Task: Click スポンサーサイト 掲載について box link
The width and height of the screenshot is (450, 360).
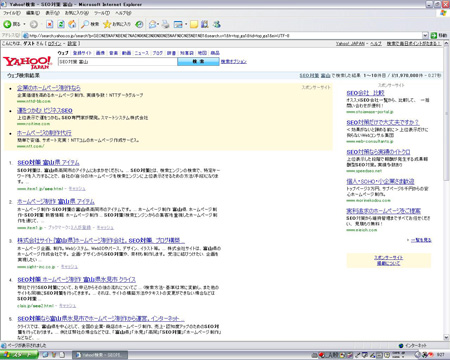Action: coord(388,261)
